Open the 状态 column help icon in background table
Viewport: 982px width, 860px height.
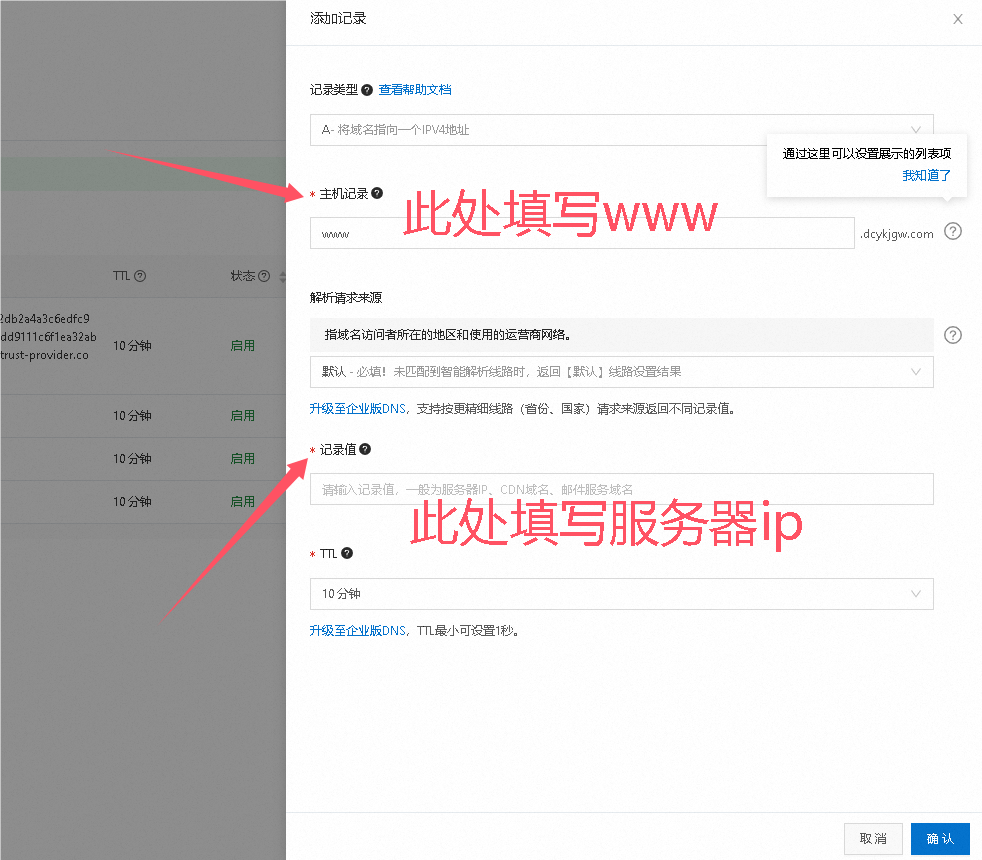[264, 276]
